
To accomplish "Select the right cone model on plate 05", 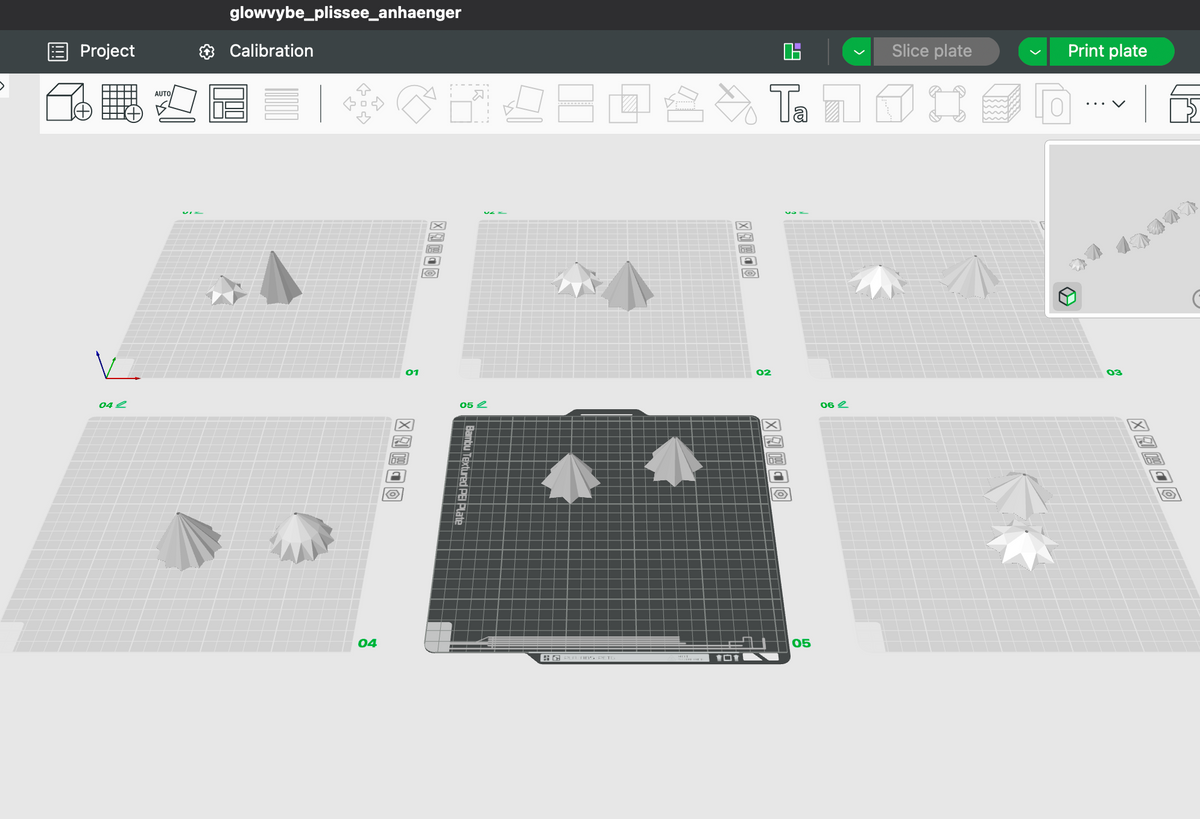I will 673,461.
